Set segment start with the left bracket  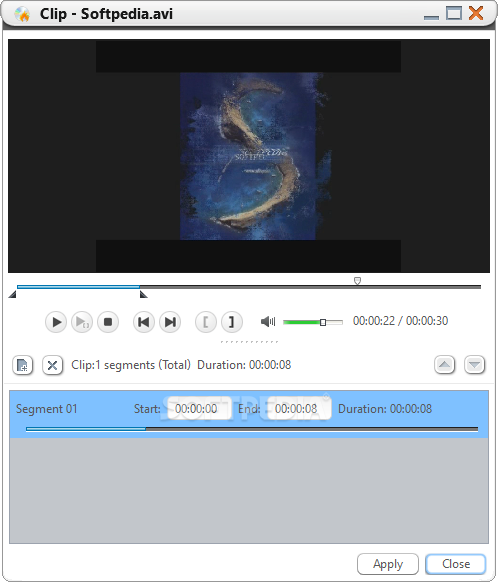pos(206,322)
